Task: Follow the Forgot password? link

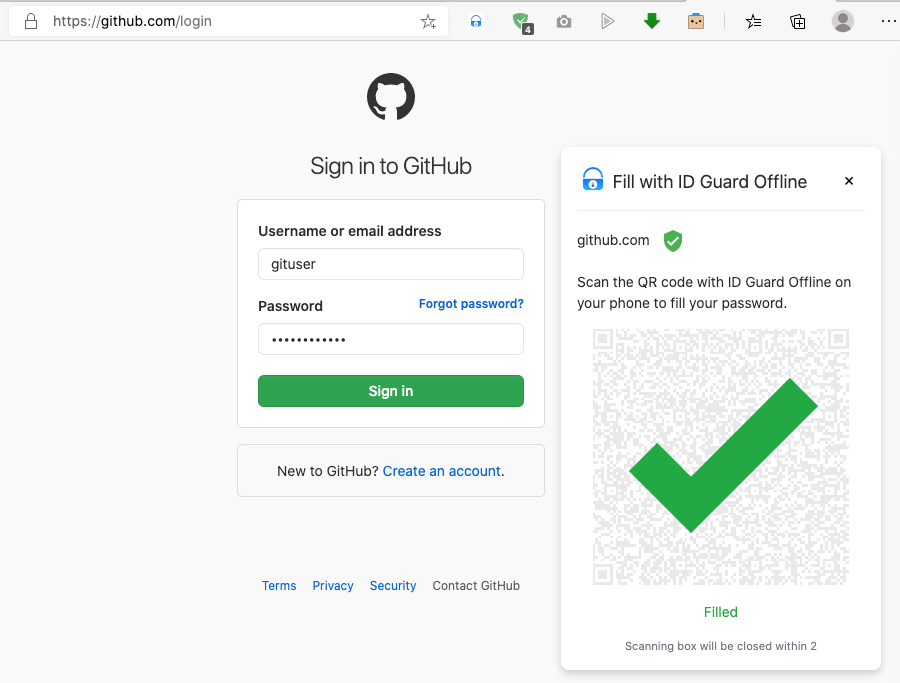Action: (x=471, y=304)
